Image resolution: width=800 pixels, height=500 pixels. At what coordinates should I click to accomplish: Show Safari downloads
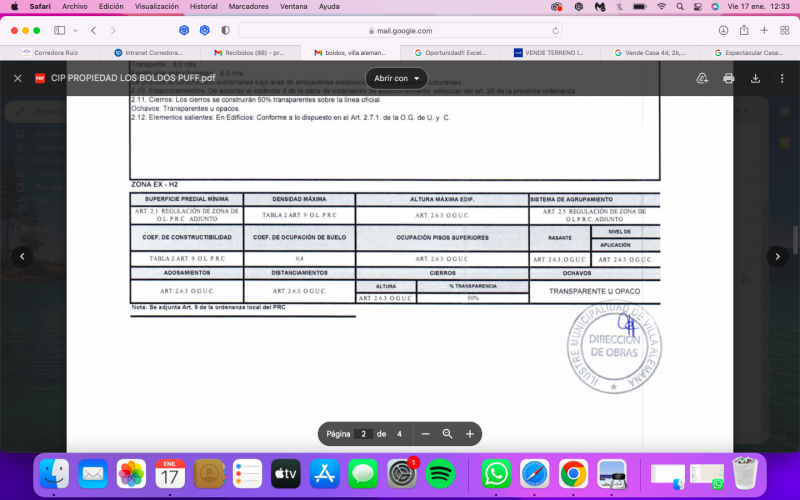tap(723, 31)
